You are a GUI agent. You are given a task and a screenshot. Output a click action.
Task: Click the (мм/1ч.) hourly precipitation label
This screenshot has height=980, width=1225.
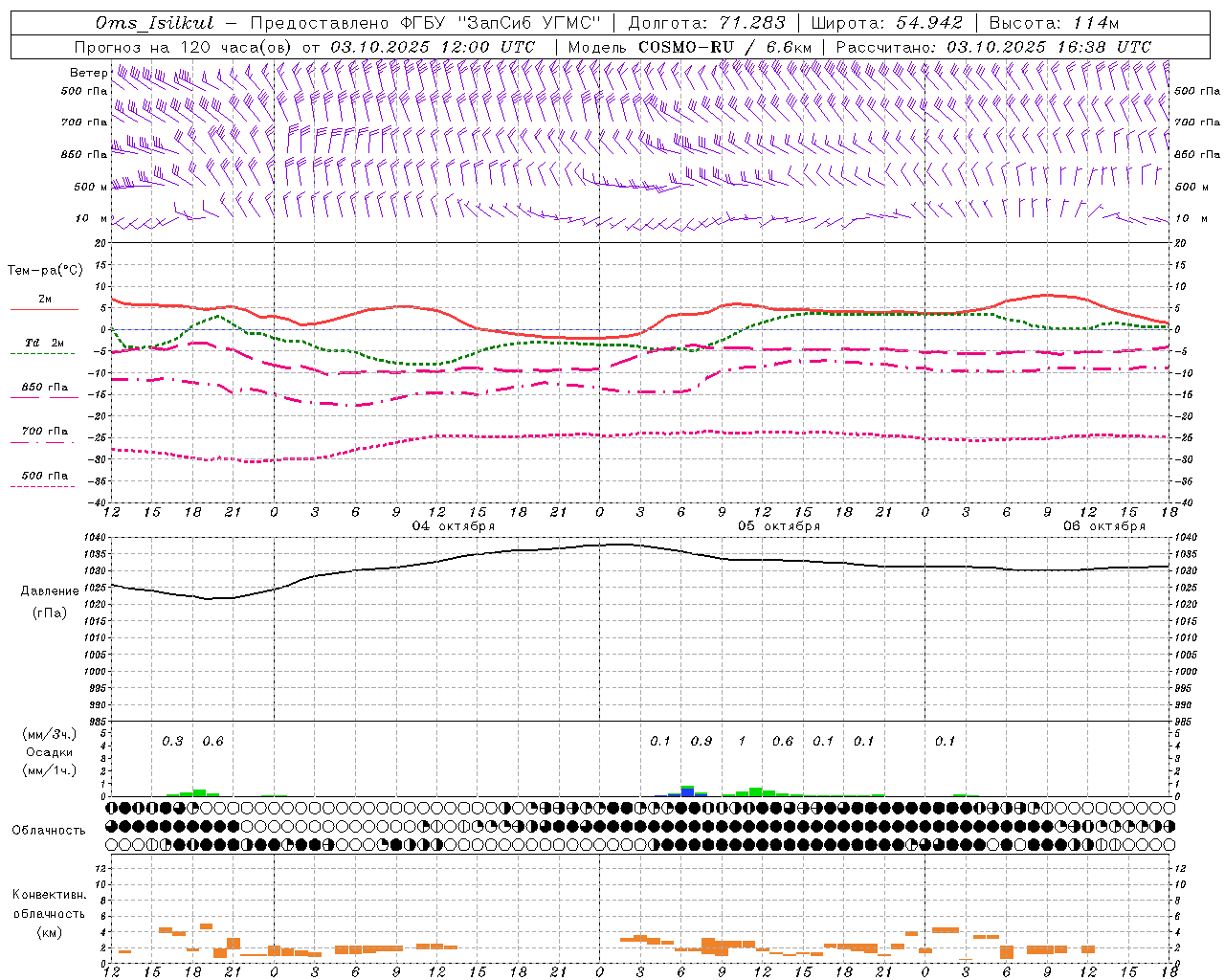(50, 770)
